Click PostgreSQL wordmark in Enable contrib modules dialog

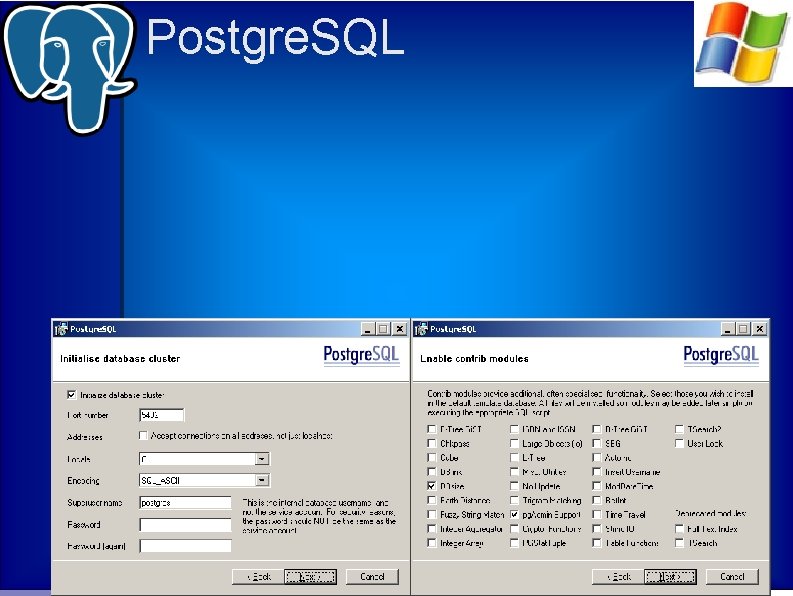click(x=721, y=355)
